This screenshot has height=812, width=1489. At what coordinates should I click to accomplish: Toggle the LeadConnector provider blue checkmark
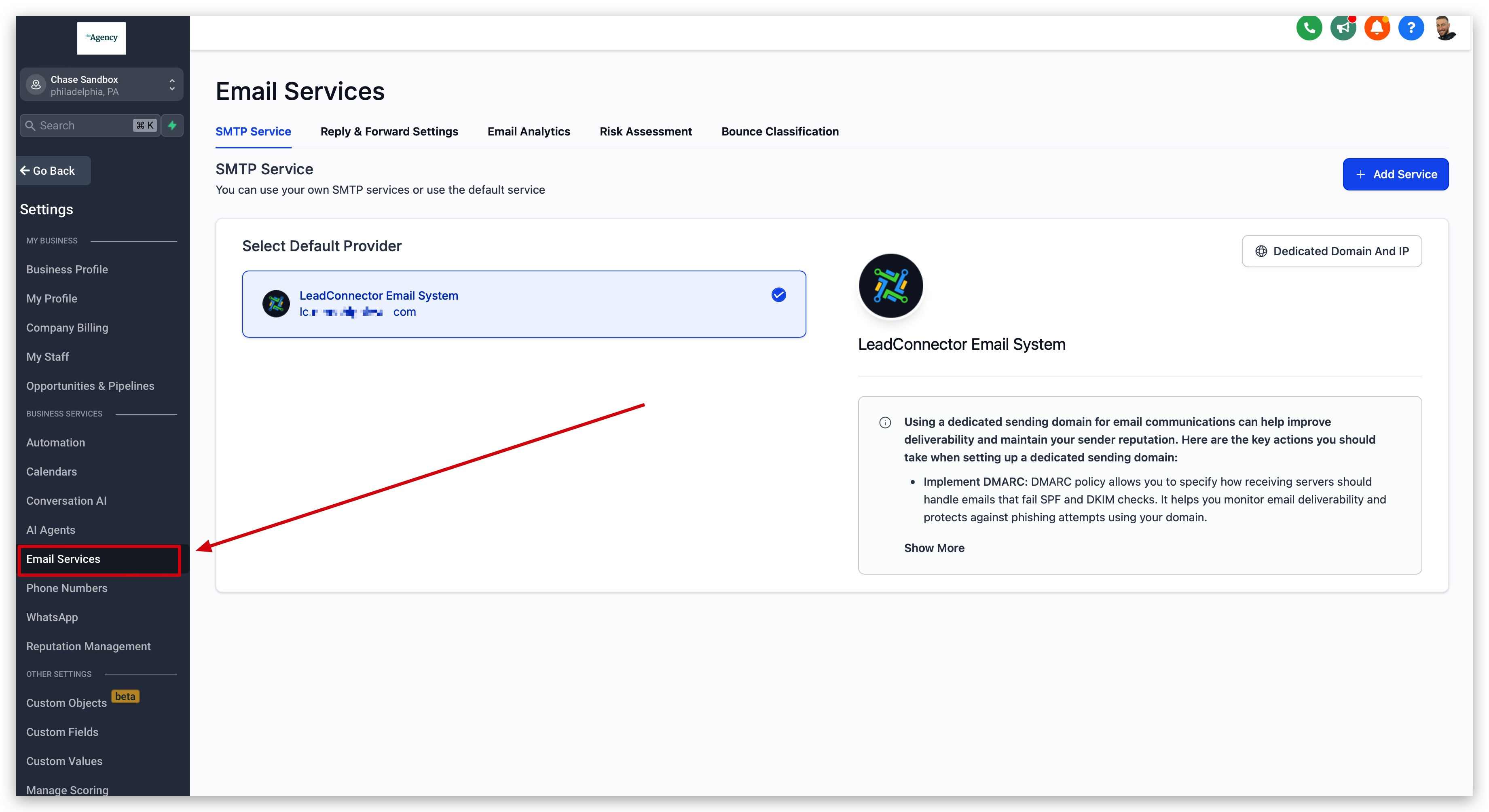coord(778,295)
